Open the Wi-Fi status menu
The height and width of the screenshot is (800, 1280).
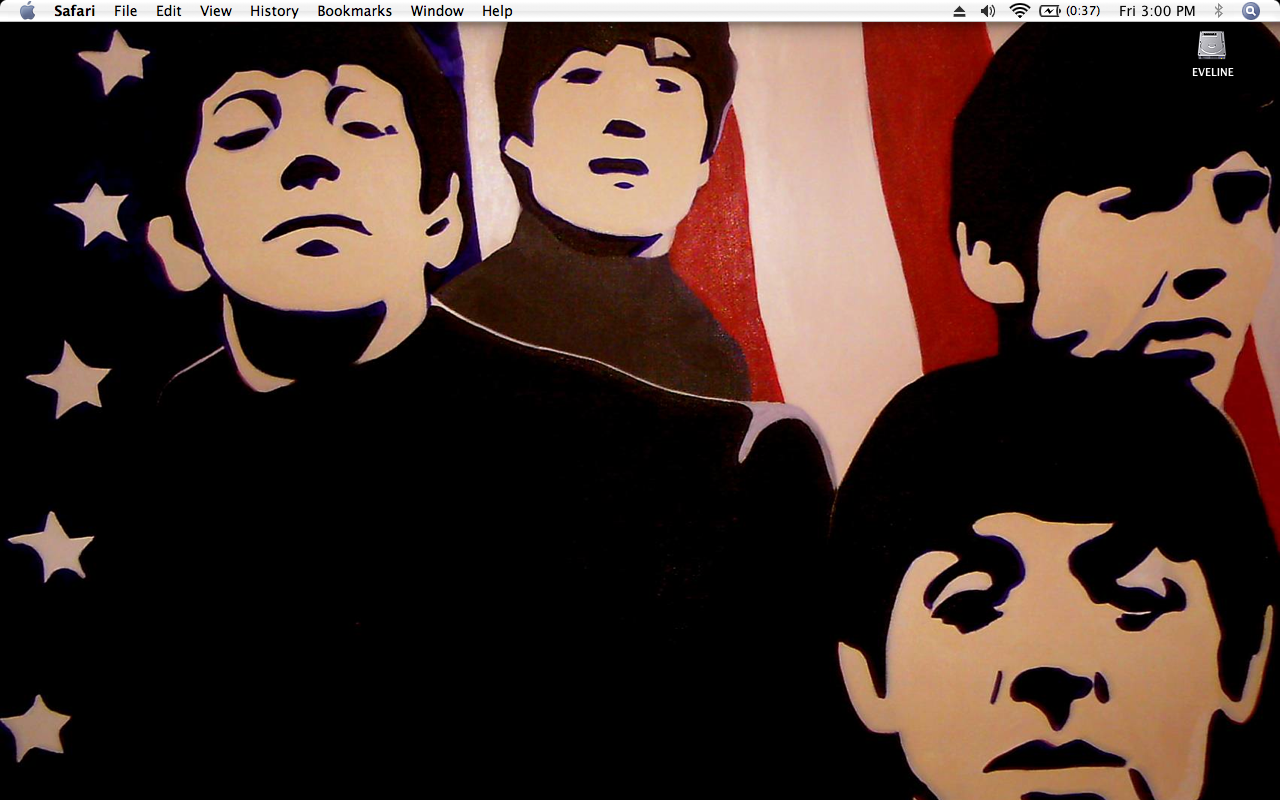[x=1020, y=11]
